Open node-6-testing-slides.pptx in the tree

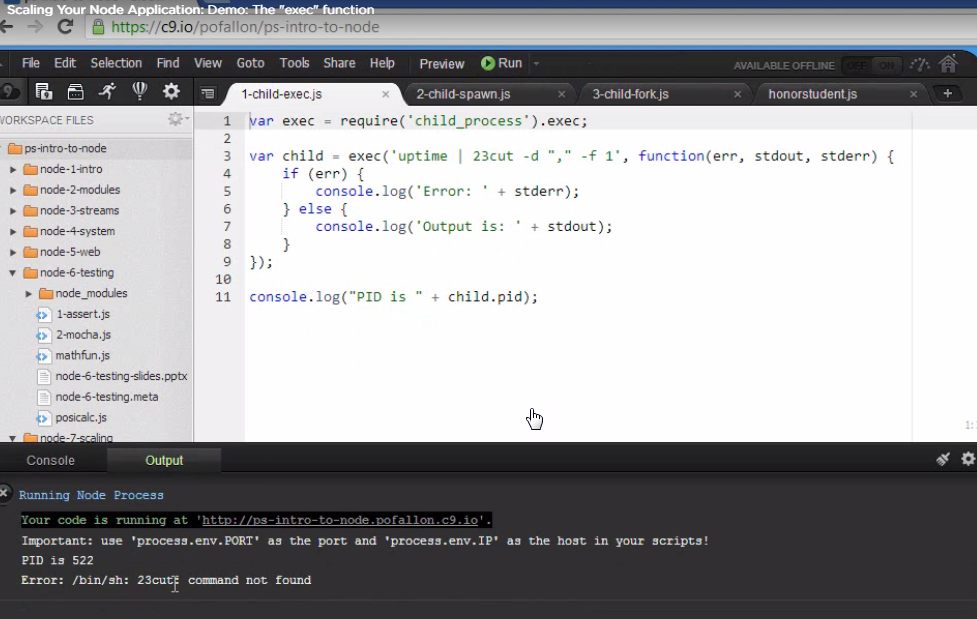121,376
